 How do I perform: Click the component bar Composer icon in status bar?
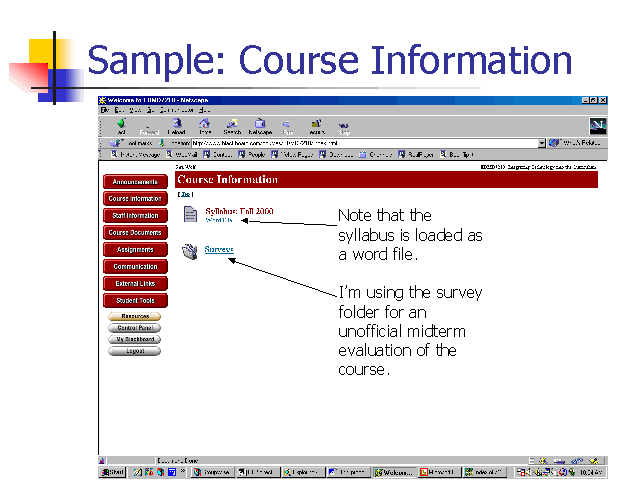[594, 461]
